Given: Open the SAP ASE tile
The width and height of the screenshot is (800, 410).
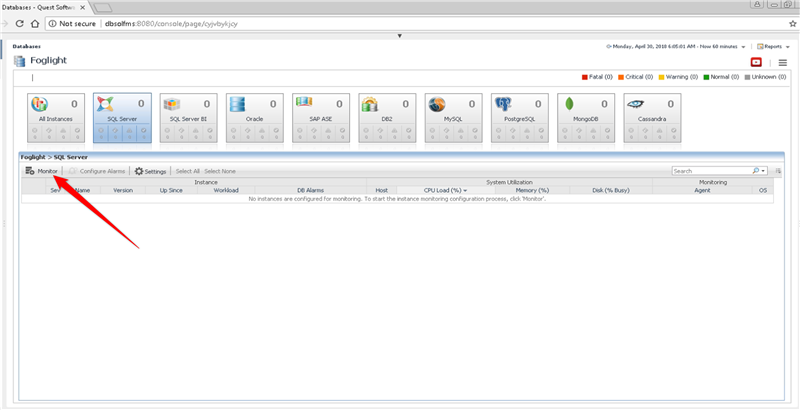Looking at the screenshot, I should point(321,118).
